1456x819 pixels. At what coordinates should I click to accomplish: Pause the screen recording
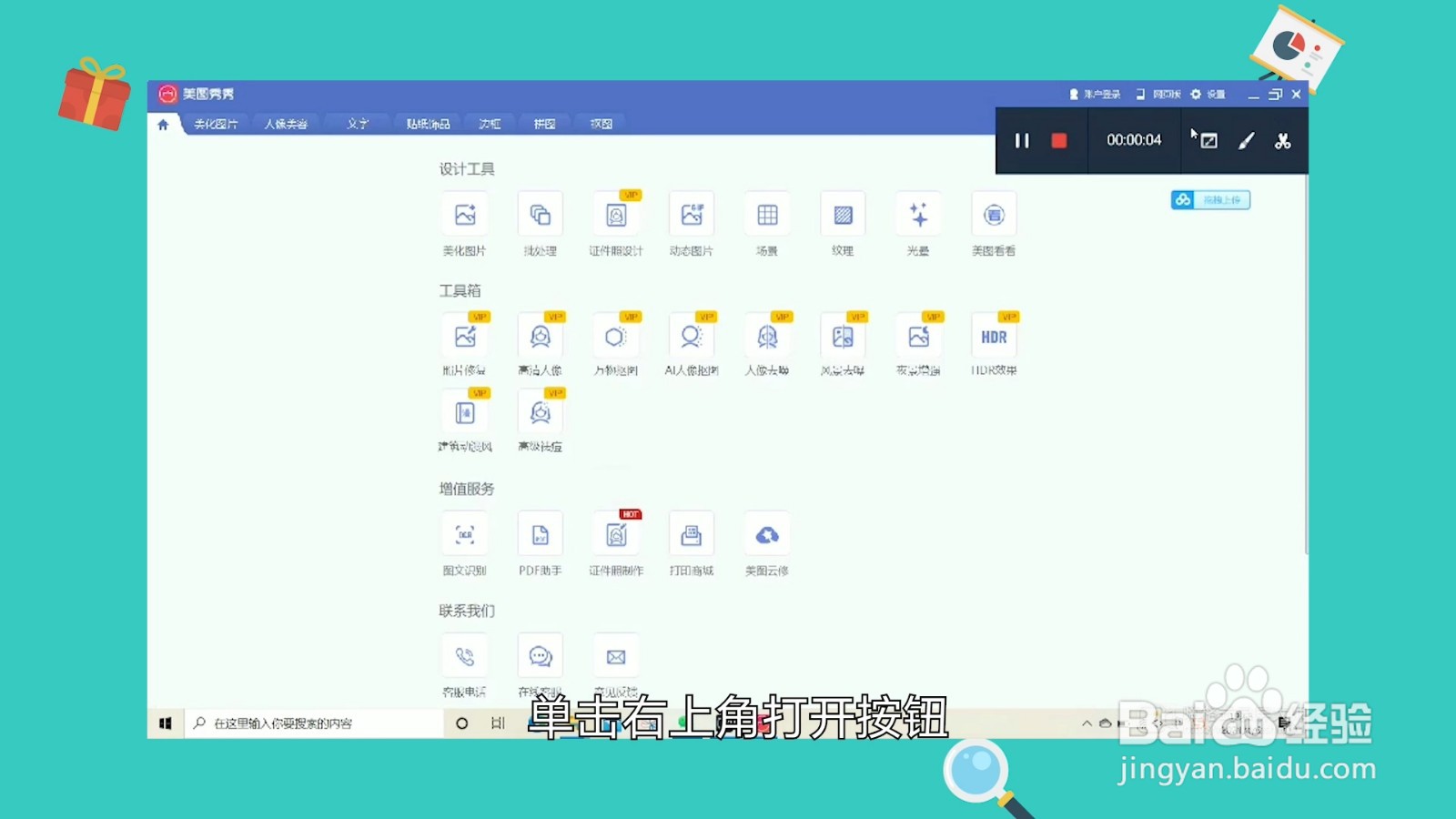click(x=1022, y=141)
